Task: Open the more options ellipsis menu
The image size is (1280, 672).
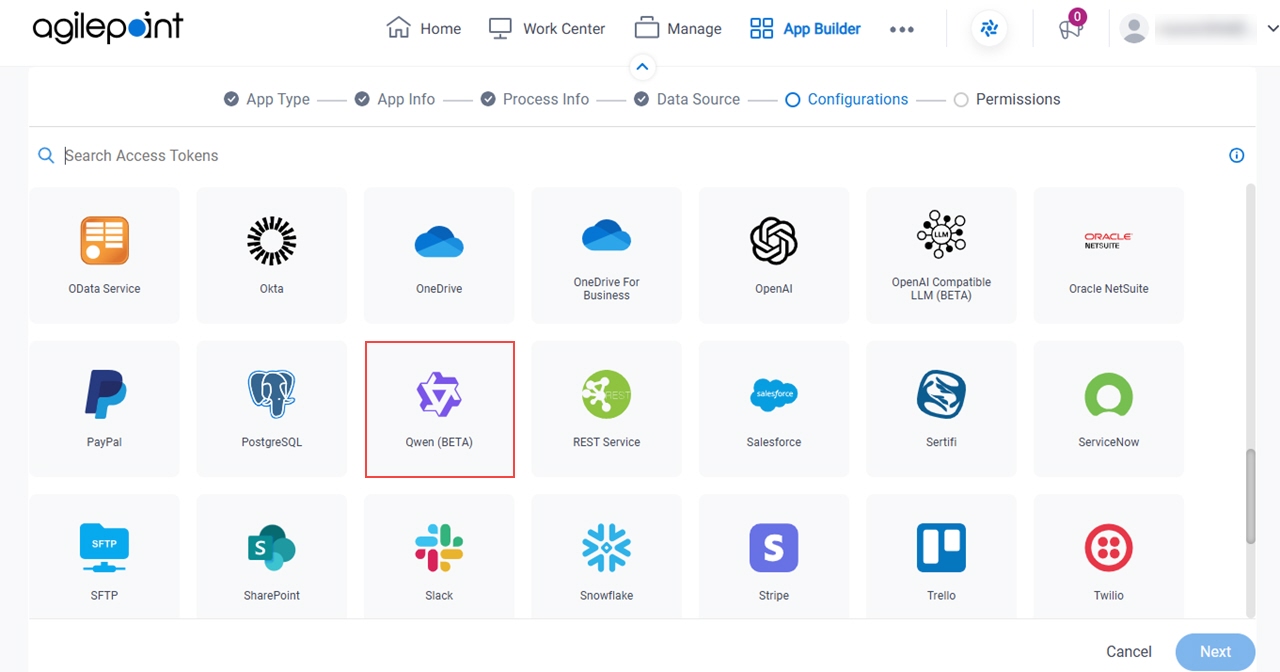Action: point(902,29)
